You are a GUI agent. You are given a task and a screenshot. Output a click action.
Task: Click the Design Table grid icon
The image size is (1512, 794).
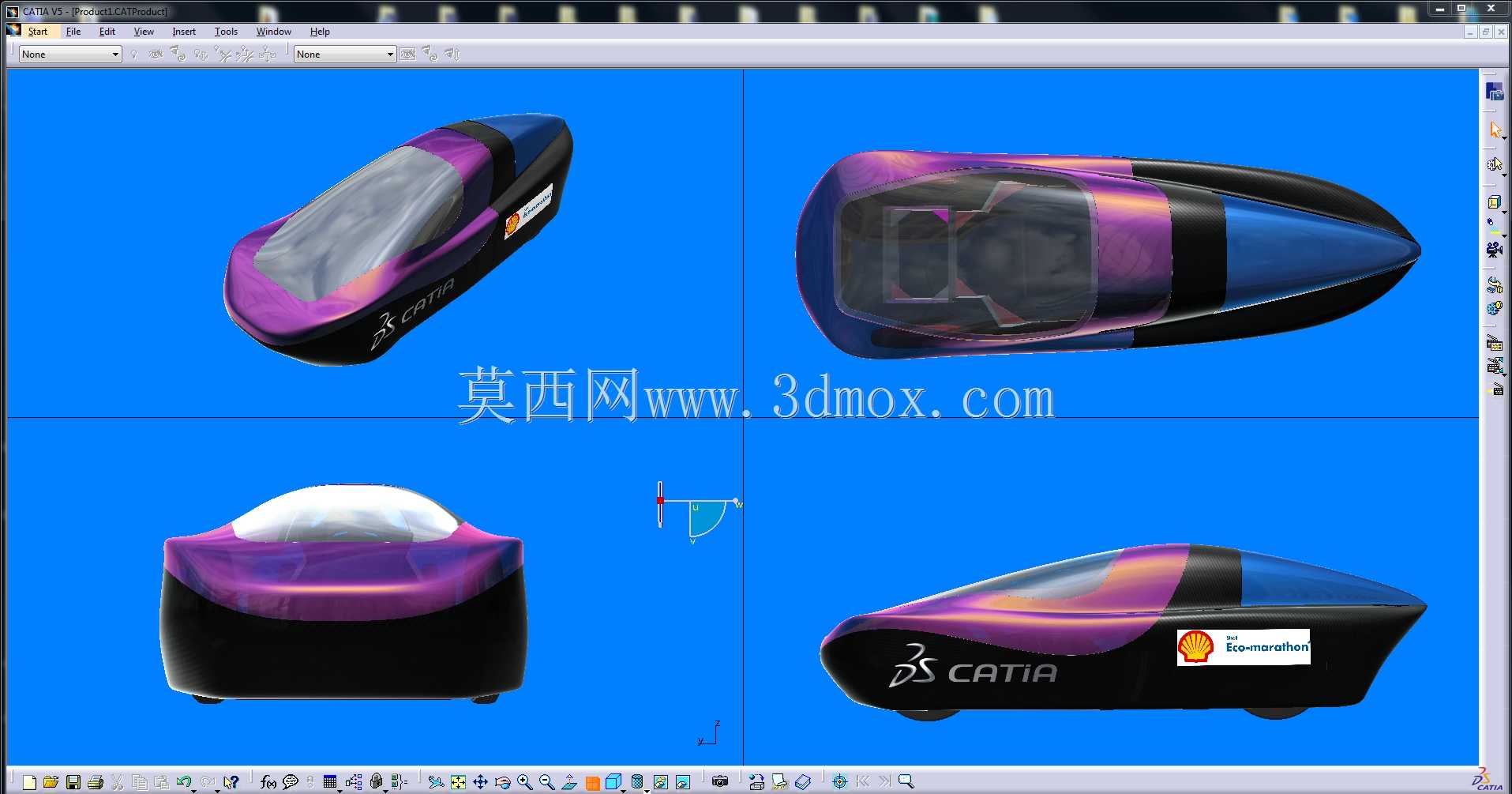pos(330,782)
